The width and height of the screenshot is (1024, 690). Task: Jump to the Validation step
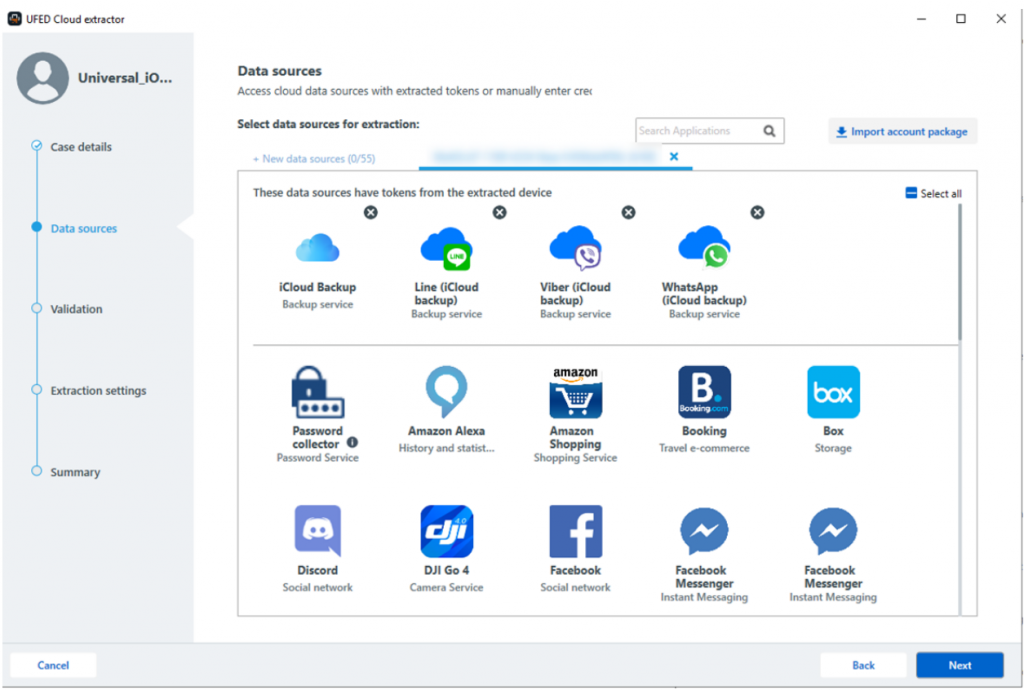click(x=76, y=309)
